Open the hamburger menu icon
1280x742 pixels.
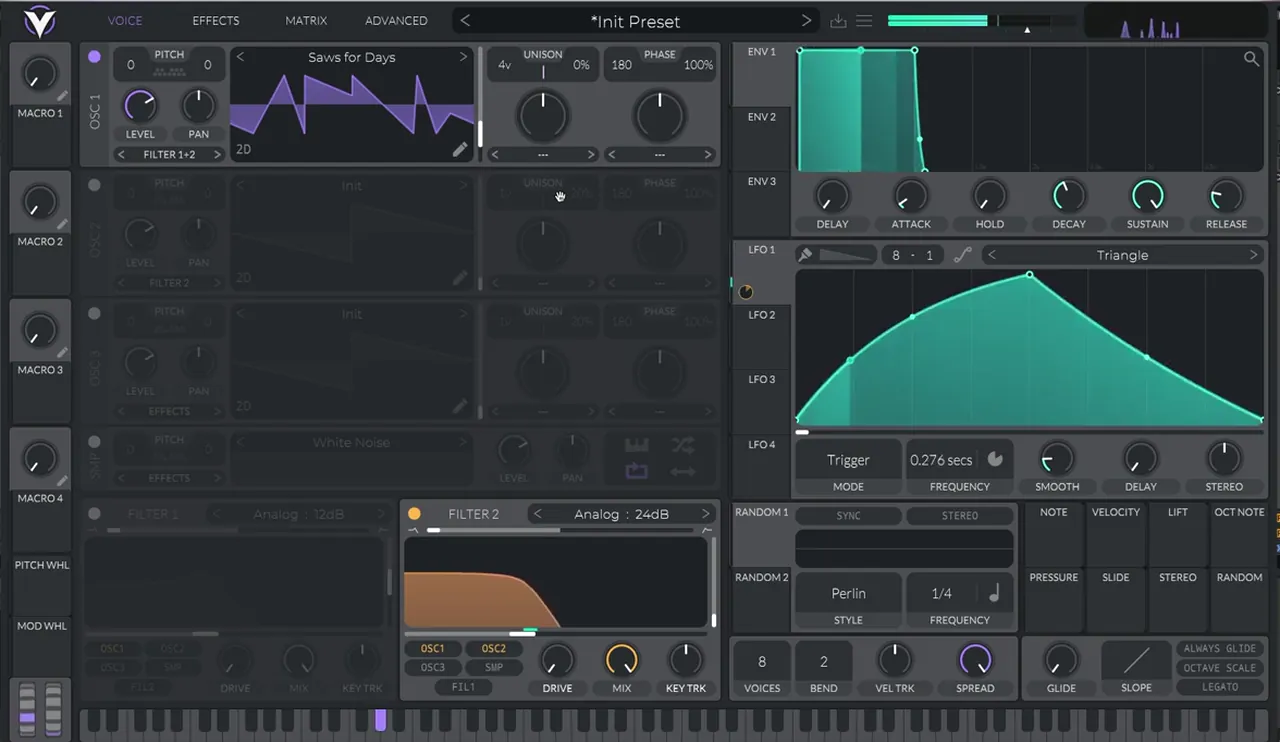(864, 21)
